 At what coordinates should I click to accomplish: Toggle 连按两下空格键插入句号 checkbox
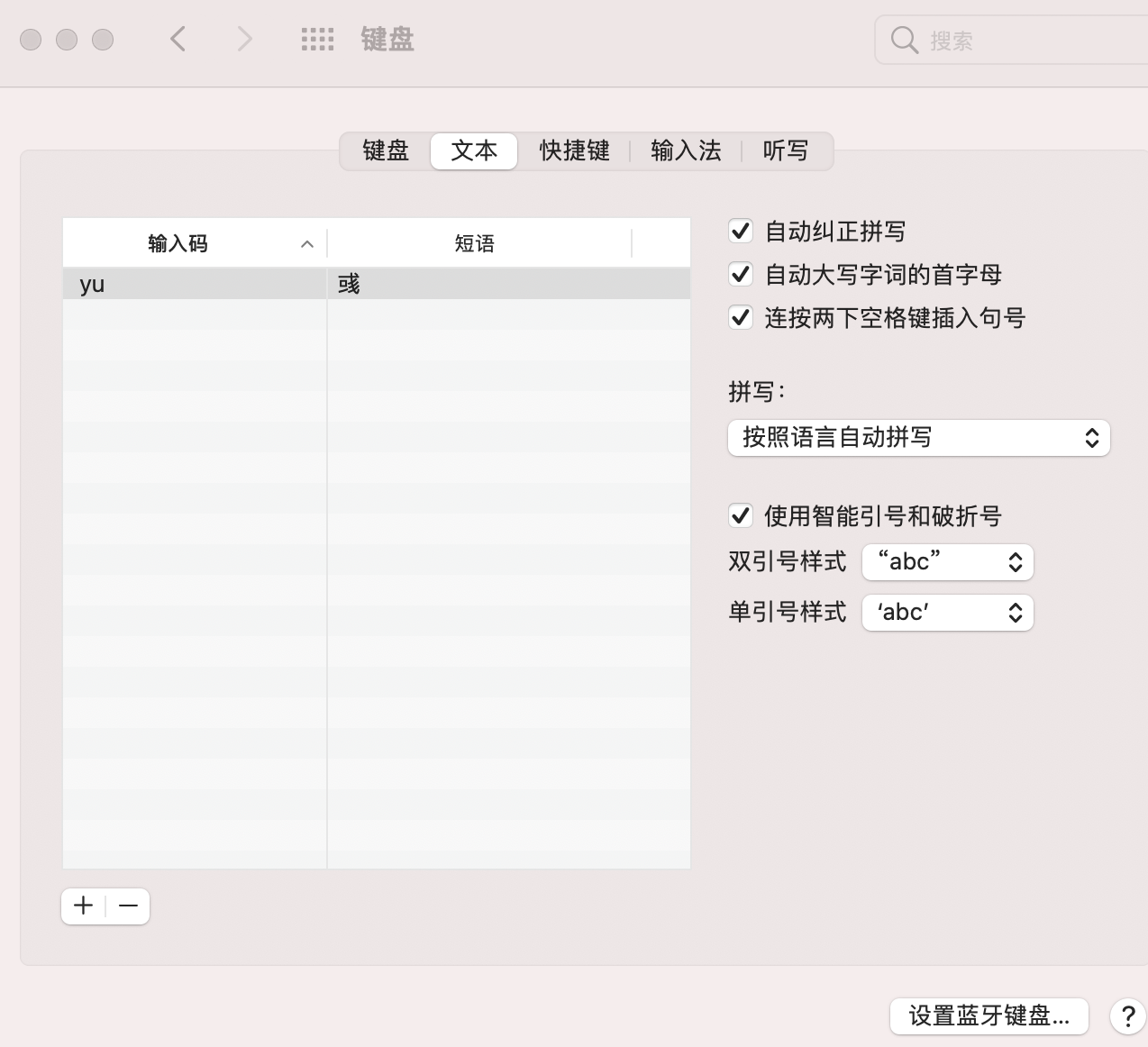741,318
